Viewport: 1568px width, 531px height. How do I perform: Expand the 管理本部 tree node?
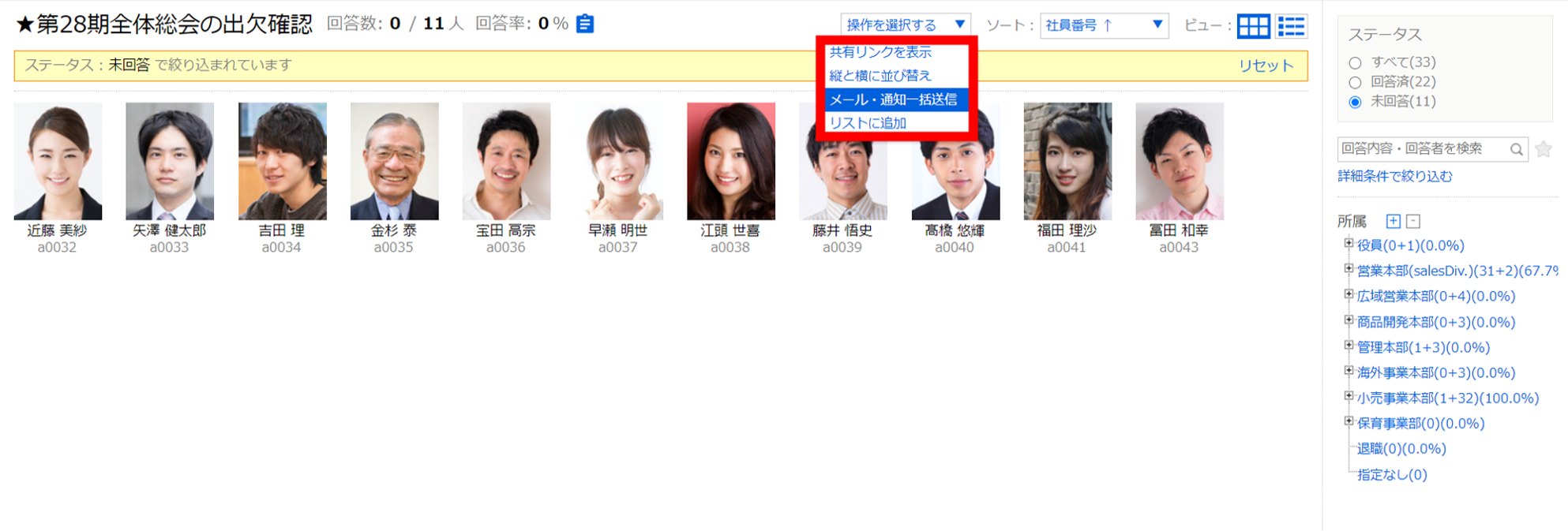pos(1349,346)
